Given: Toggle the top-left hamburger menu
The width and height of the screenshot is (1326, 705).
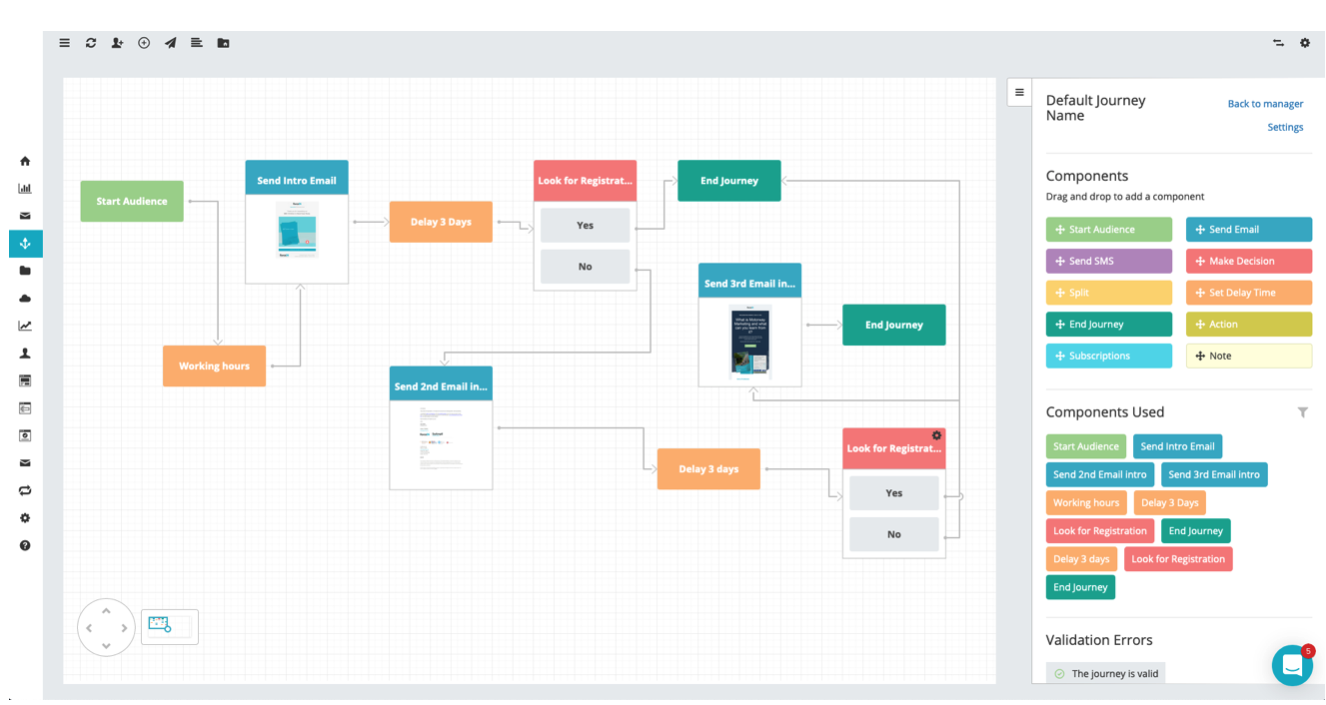Looking at the screenshot, I should point(64,43).
